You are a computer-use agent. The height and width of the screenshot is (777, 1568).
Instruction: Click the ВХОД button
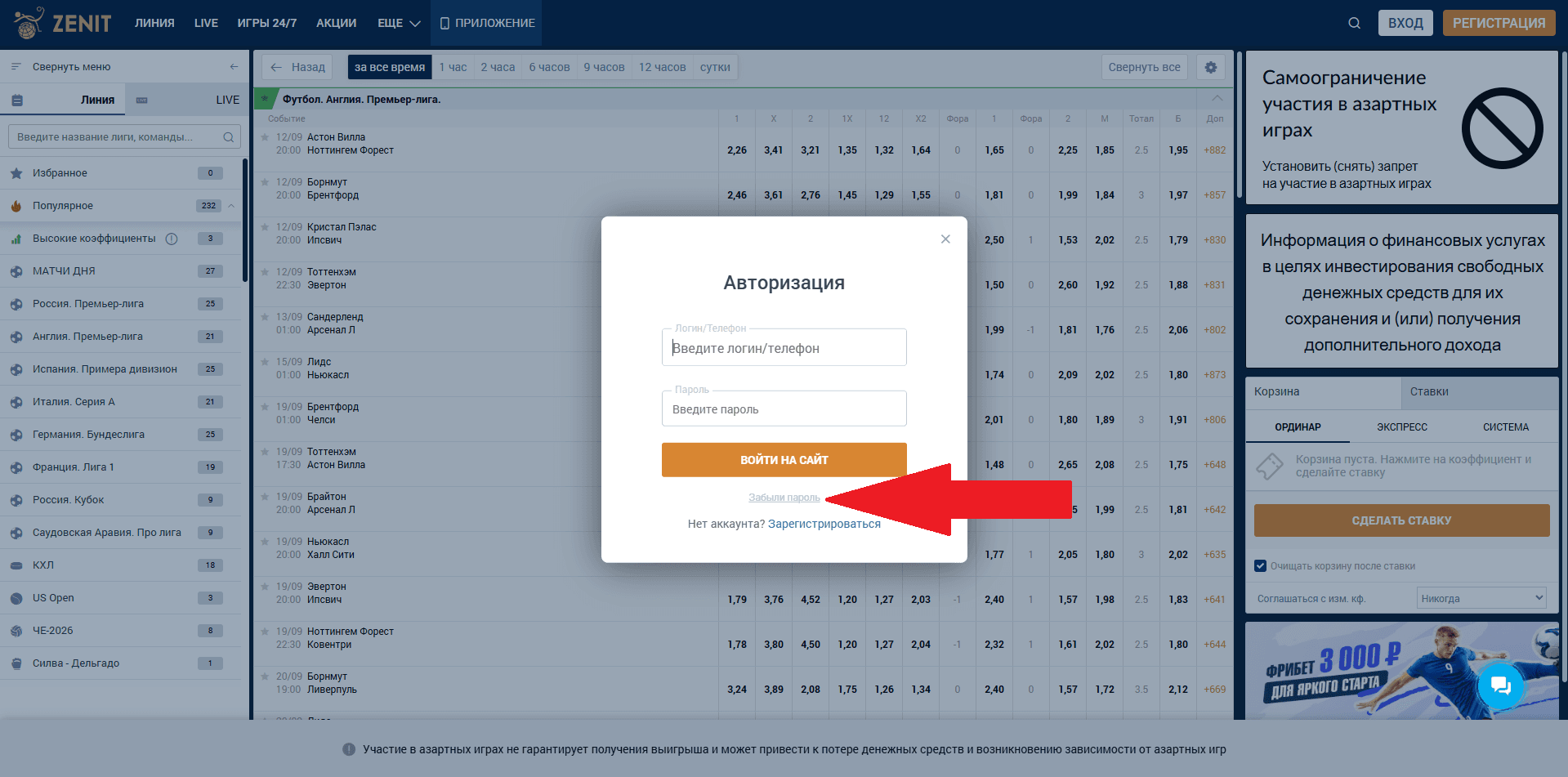click(x=1405, y=23)
